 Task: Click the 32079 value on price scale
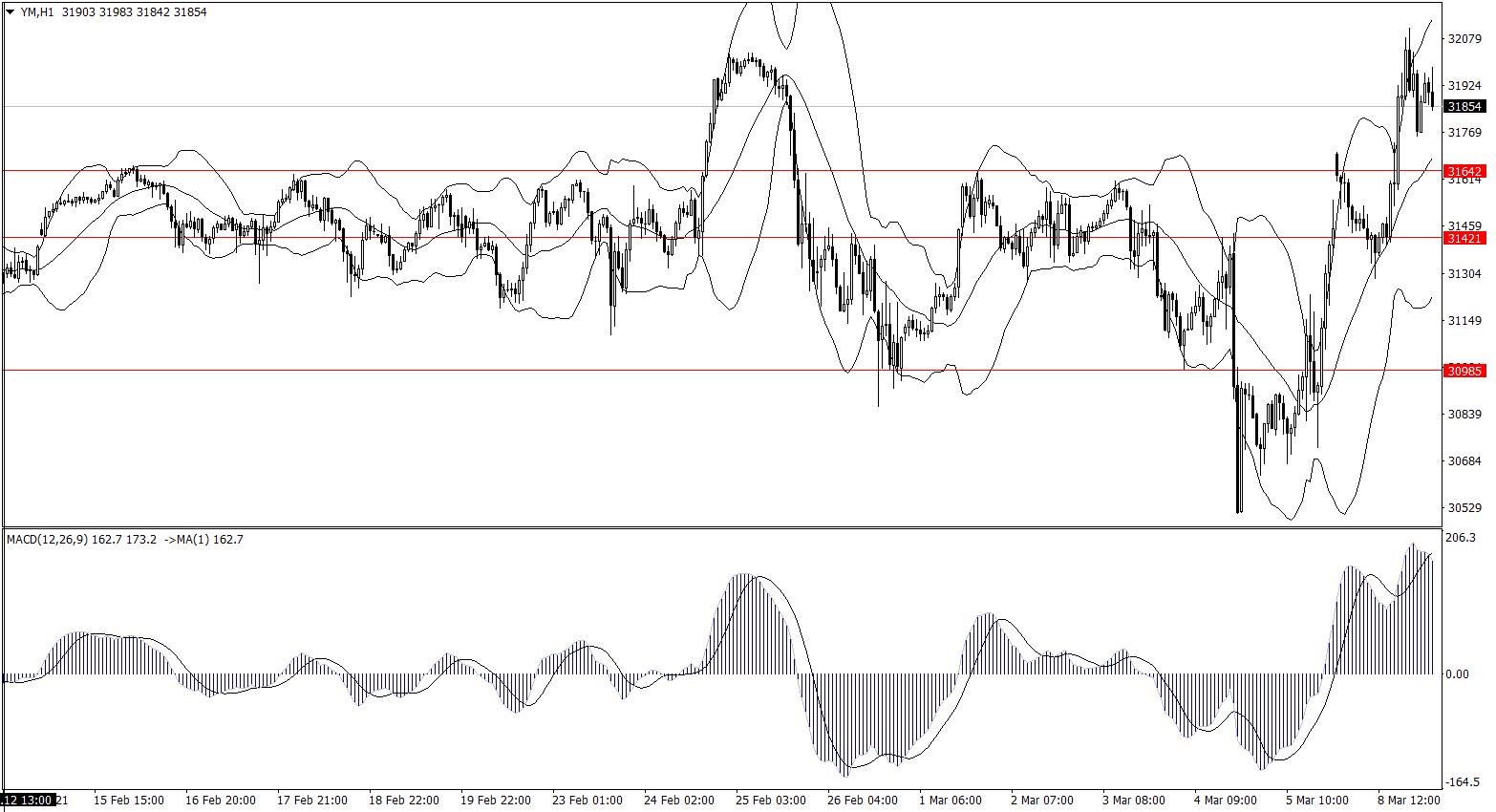point(1464,39)
